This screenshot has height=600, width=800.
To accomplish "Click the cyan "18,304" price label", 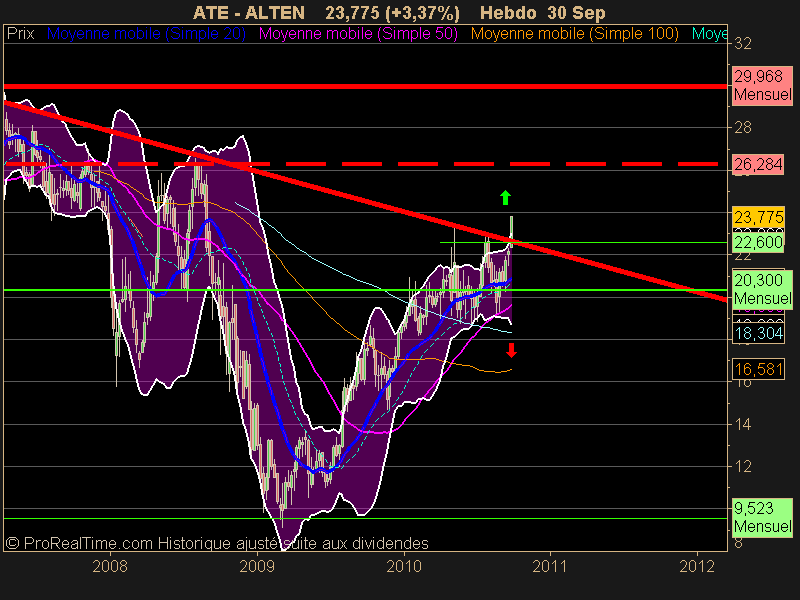I will (758, 333).
